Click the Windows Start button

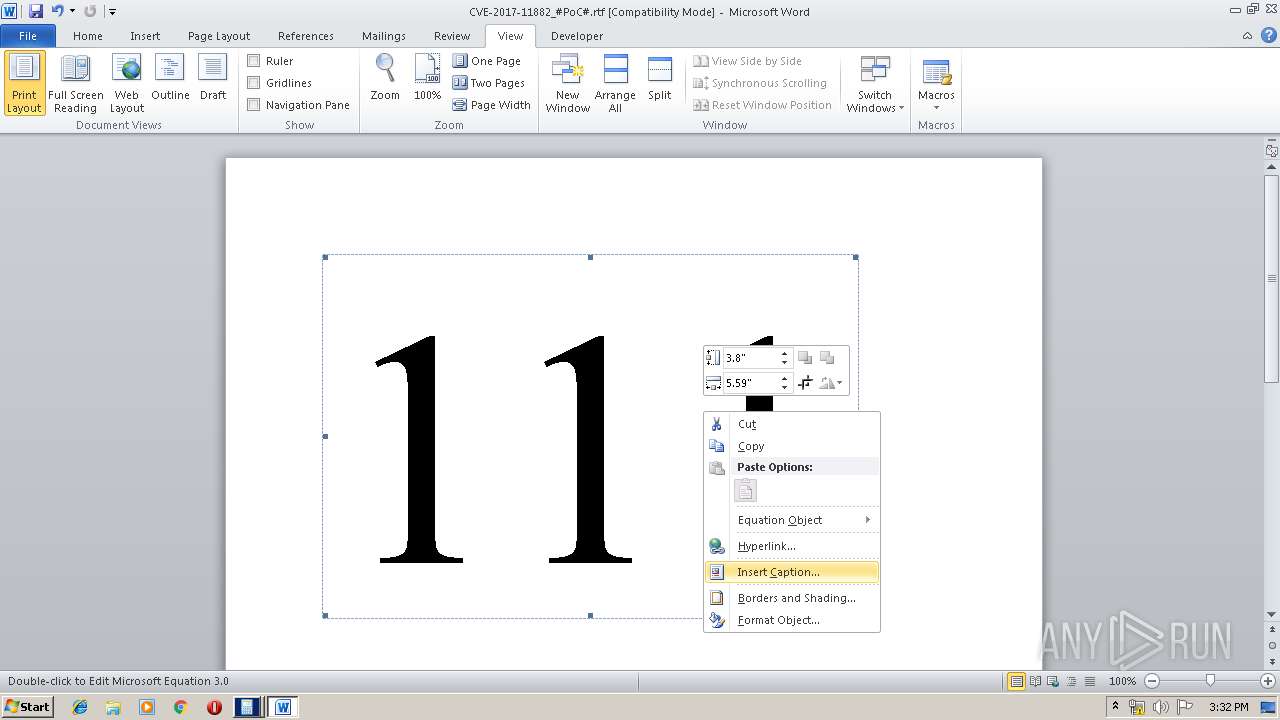tap(28, 707)
